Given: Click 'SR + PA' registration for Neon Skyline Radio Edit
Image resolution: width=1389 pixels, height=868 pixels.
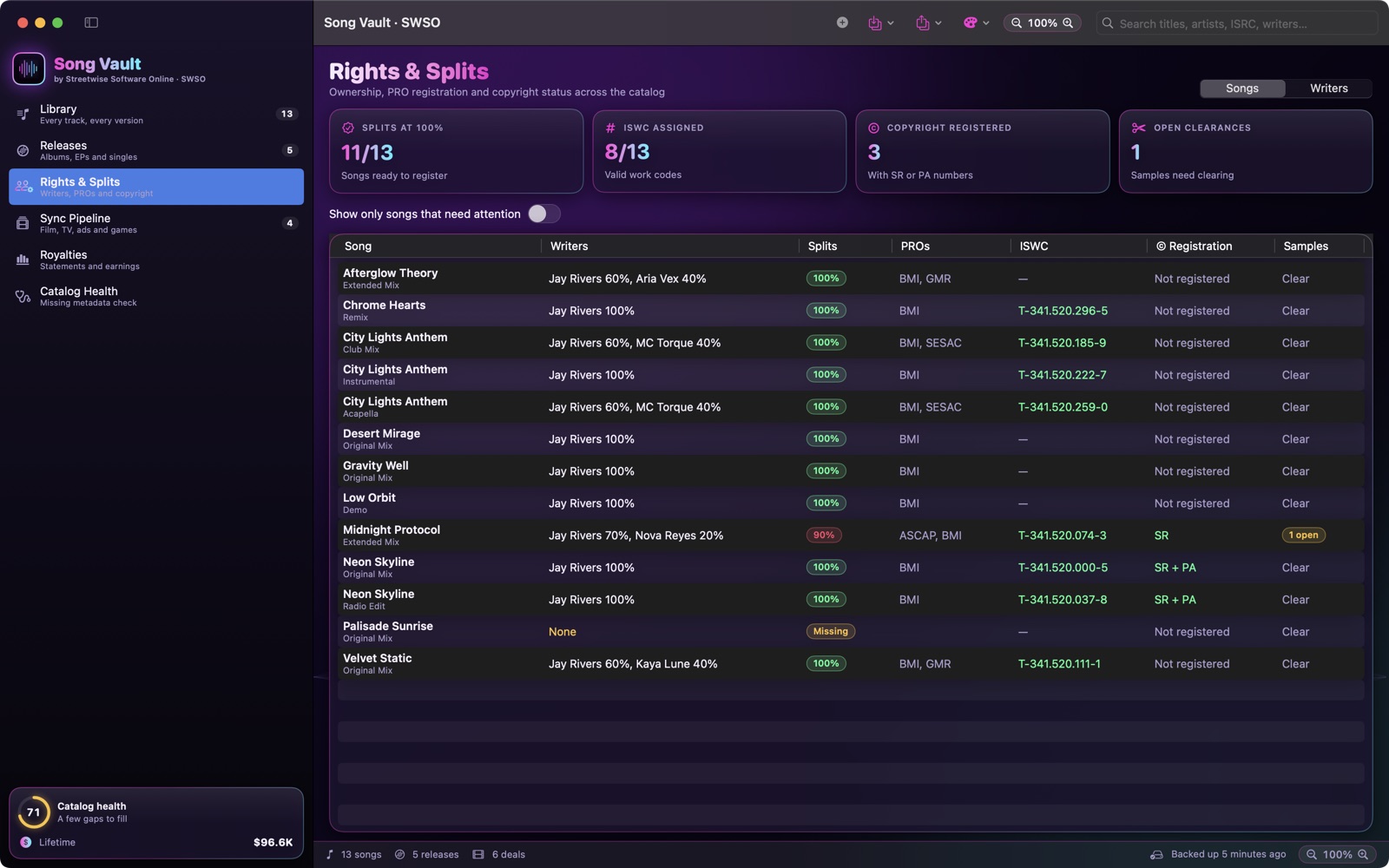Looking at the screenshot, I should 1175,600.
